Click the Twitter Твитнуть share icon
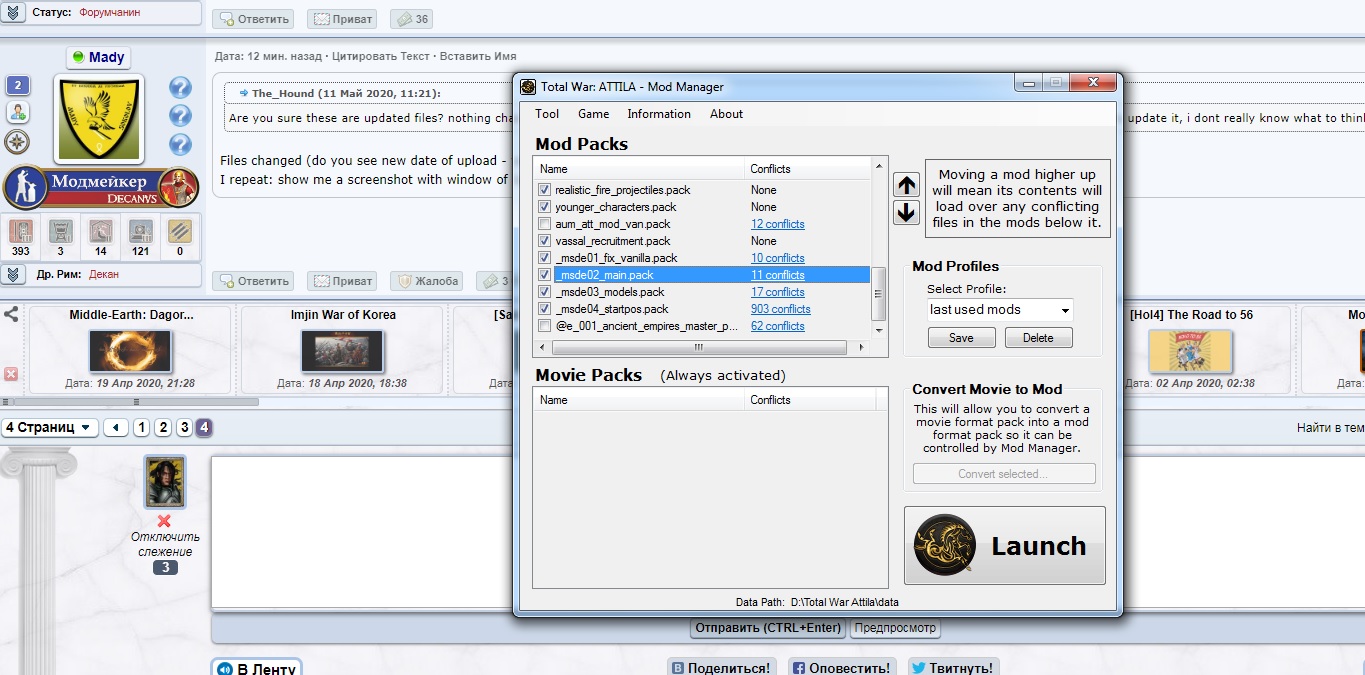The image size is (1365, 675). [952, 668]
